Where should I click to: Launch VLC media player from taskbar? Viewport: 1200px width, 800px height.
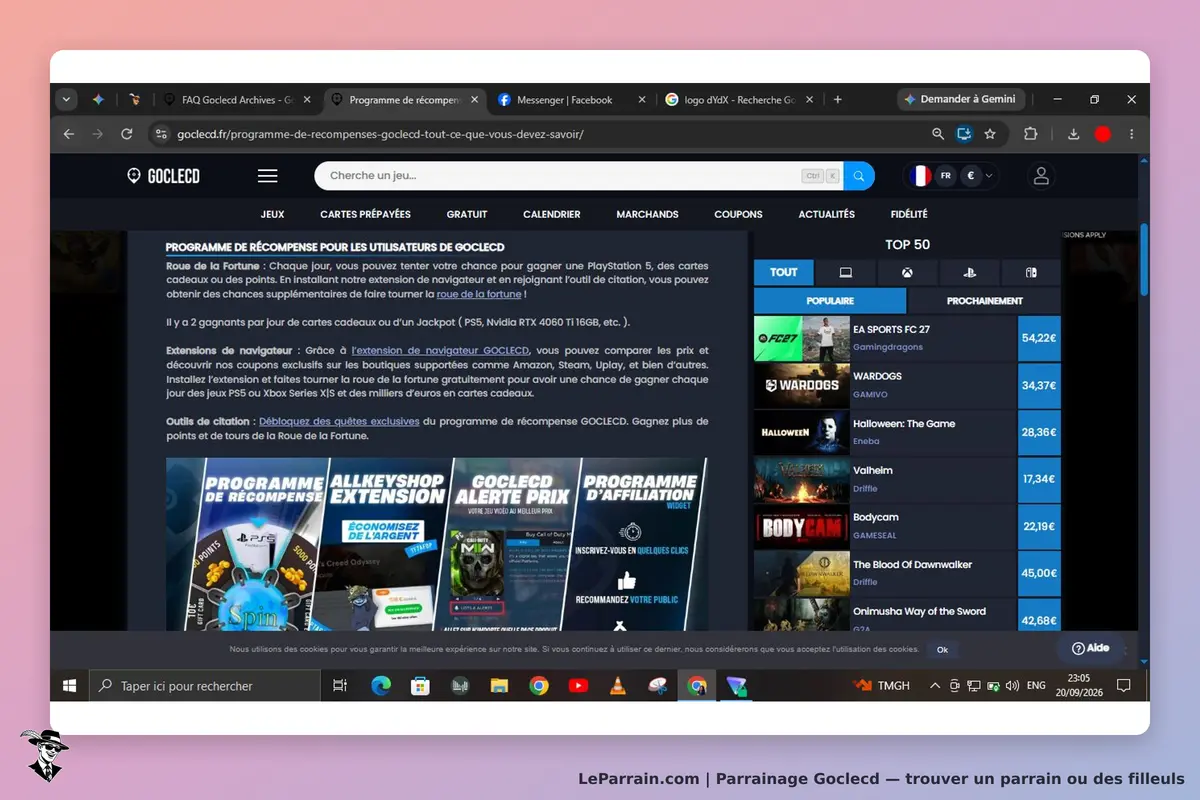click(x=618, y=686)
